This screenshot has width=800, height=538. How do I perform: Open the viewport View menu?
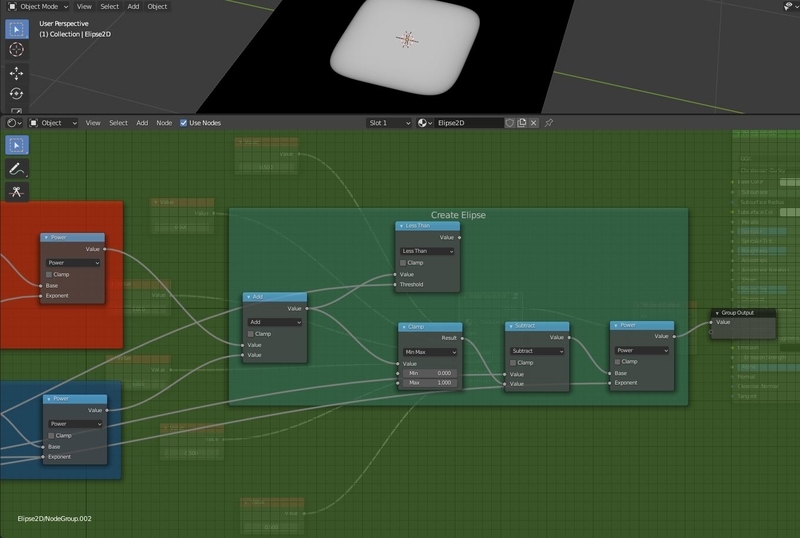[84, 7]
